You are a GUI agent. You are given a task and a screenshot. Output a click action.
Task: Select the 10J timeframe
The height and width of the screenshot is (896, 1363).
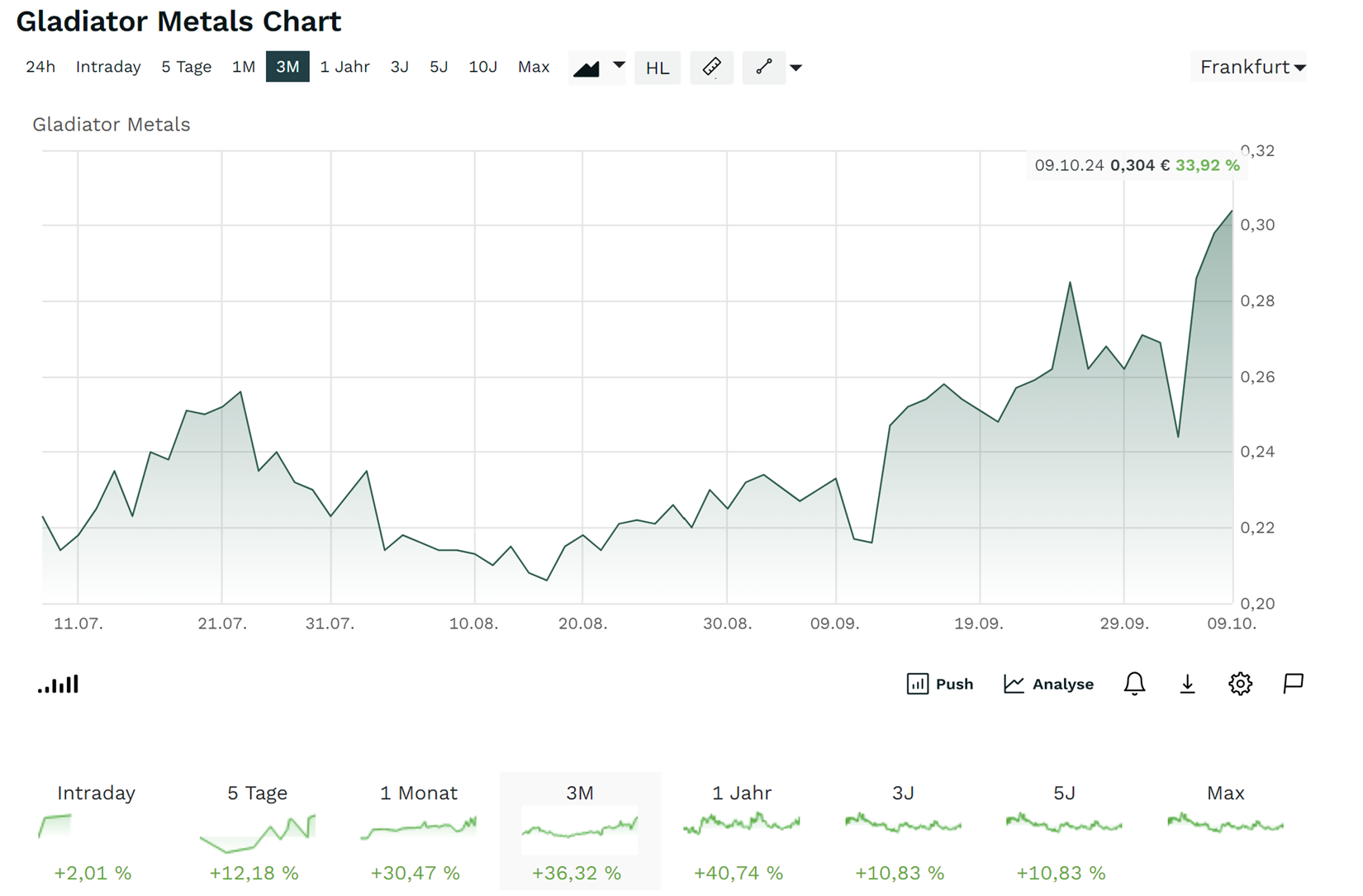point(483,67)
